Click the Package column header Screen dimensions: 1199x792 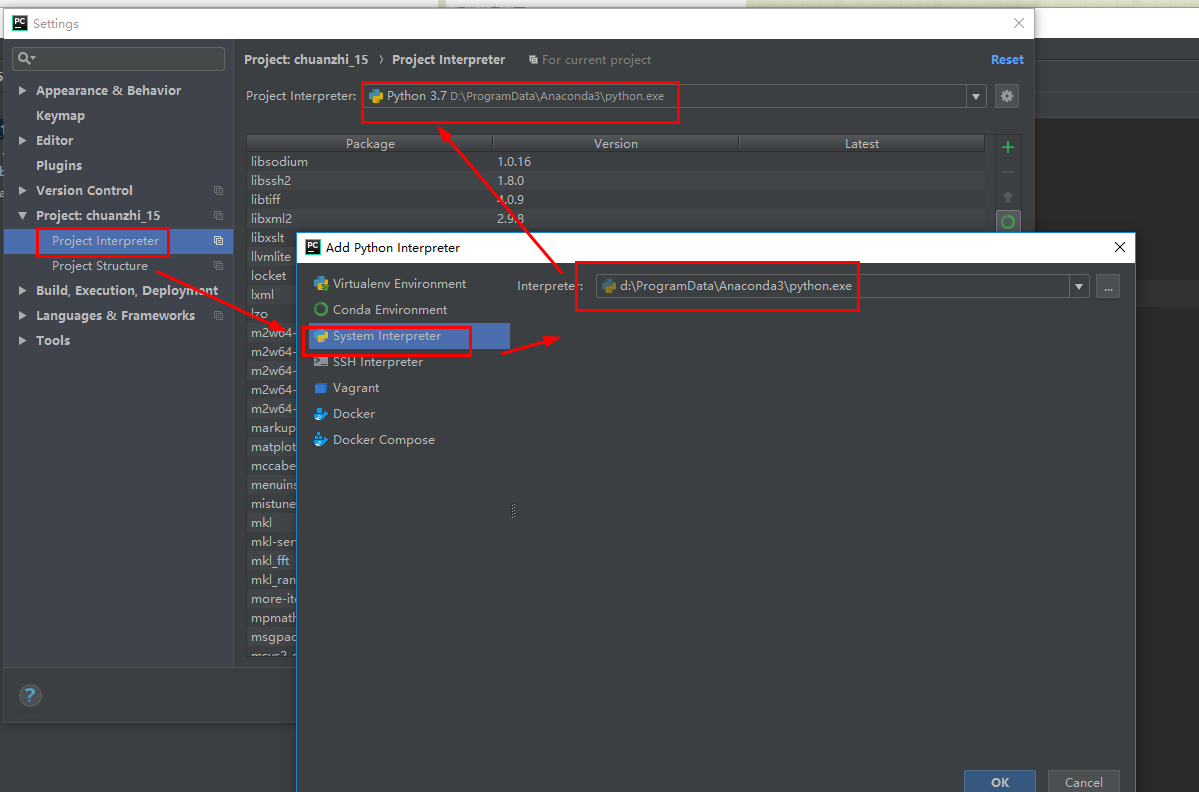370,144
